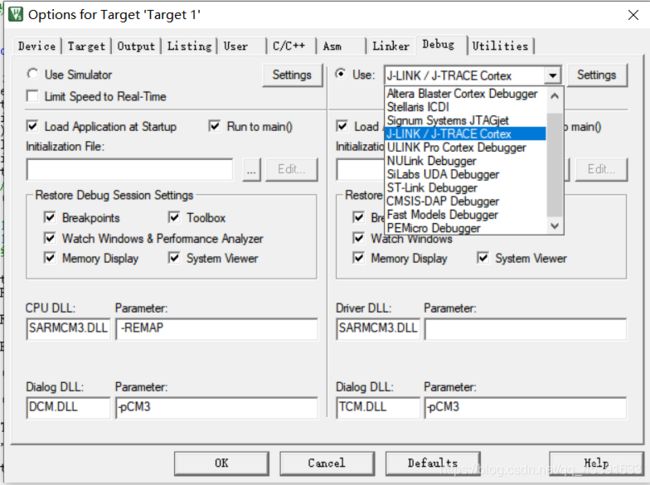Toggle hardware System Viewer checkbox
The width and height of the screenshot is (650, 485).
pyautogui.click(x=483, y=257)
